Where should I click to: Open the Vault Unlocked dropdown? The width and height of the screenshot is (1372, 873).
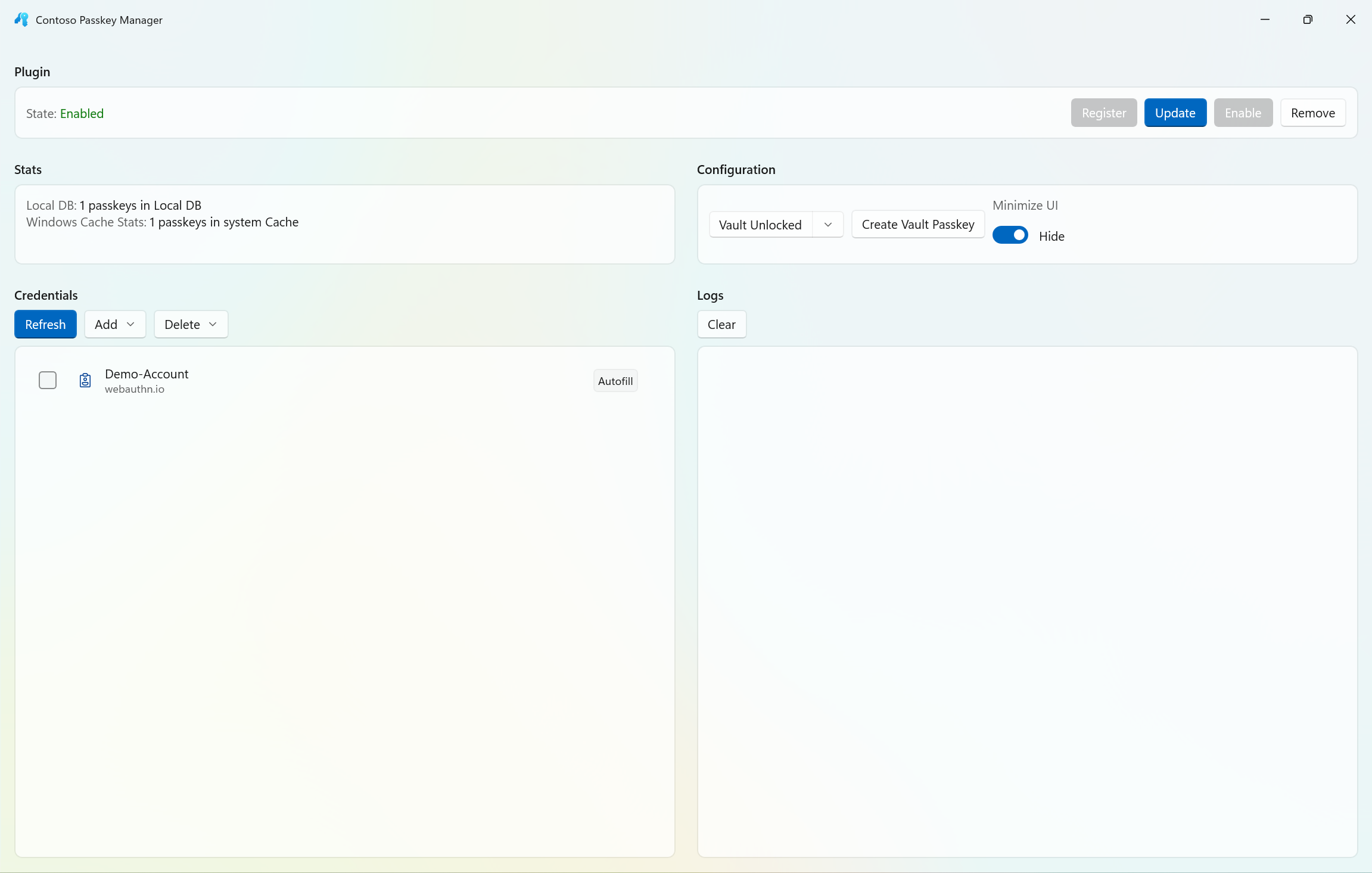coord(827,225)
